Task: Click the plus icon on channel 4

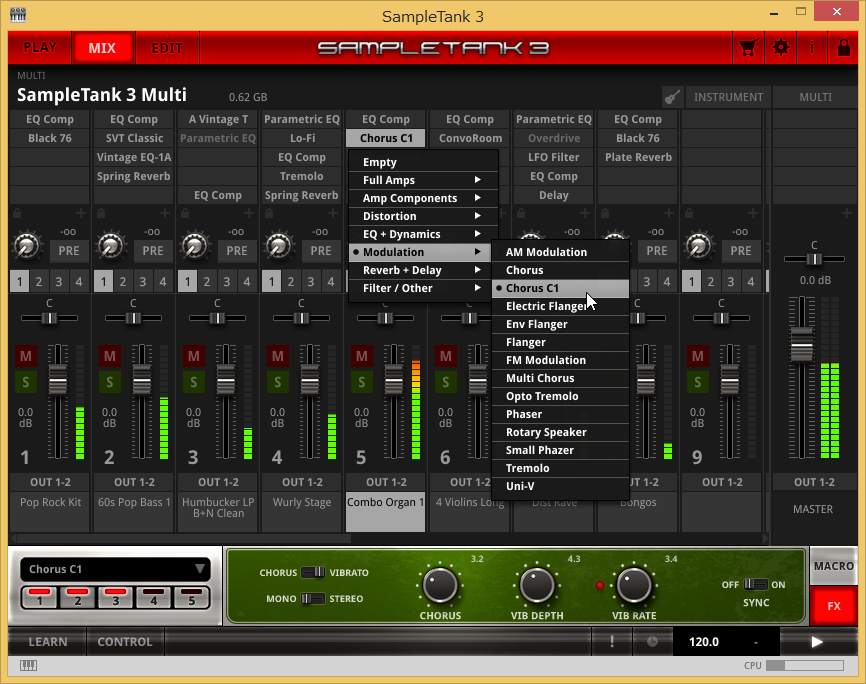Action: tap(332, 213)
